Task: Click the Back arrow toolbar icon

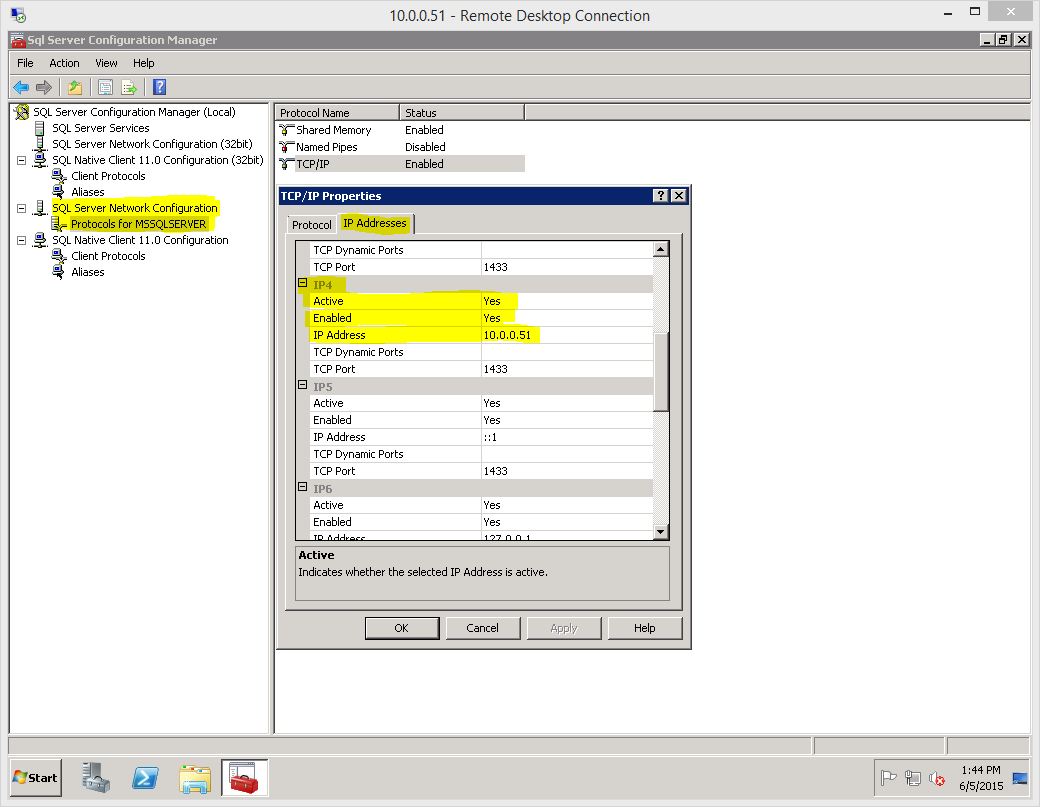Action: point(21,87)
